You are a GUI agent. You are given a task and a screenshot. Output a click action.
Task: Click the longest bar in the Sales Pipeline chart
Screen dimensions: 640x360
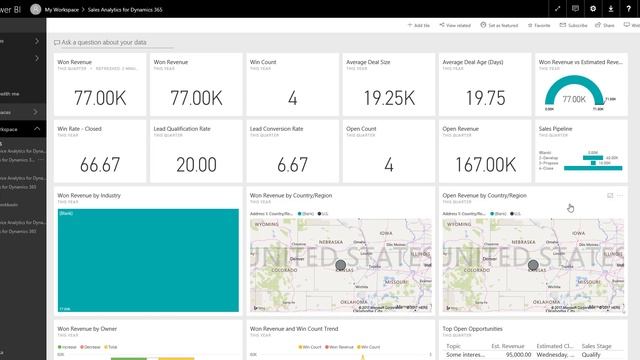coord(593,168)
